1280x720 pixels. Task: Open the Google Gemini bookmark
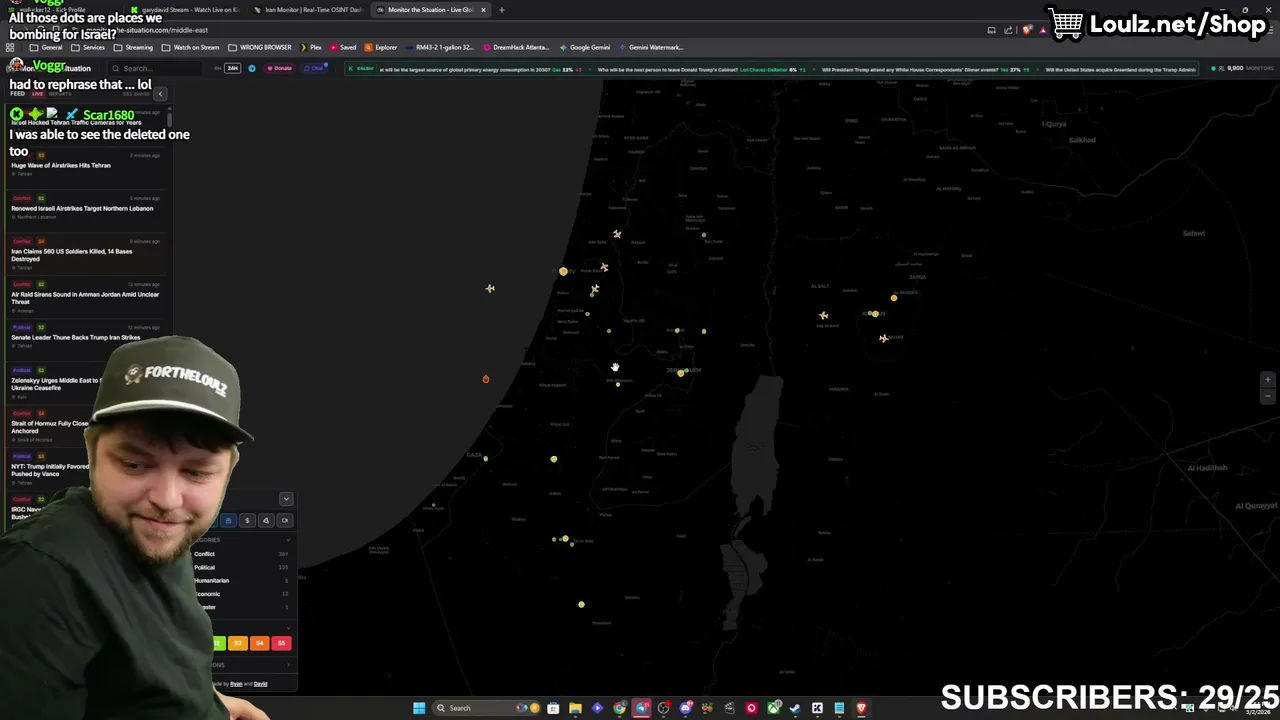pos(584,47)
